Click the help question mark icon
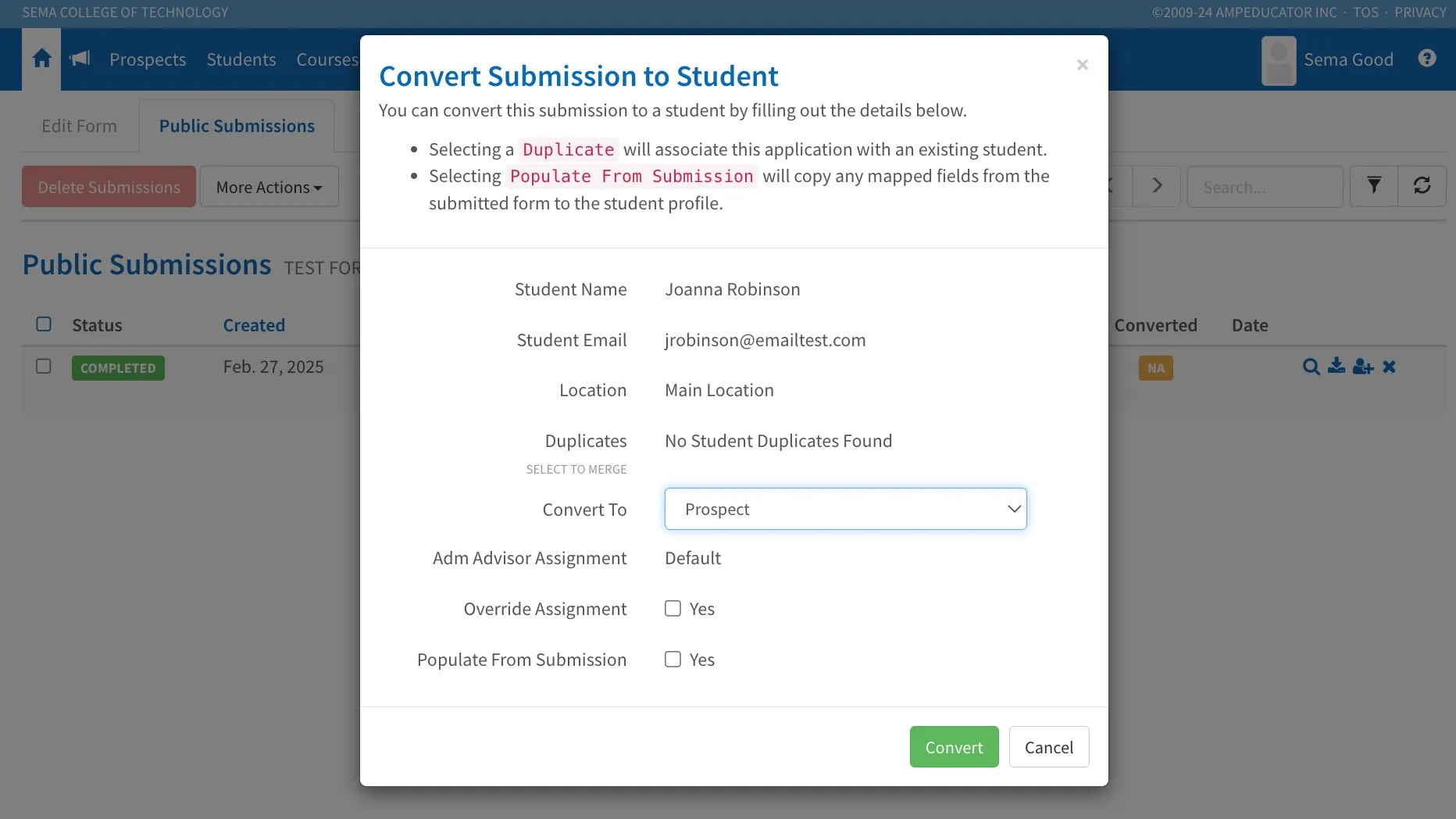 click(1427, 59)
